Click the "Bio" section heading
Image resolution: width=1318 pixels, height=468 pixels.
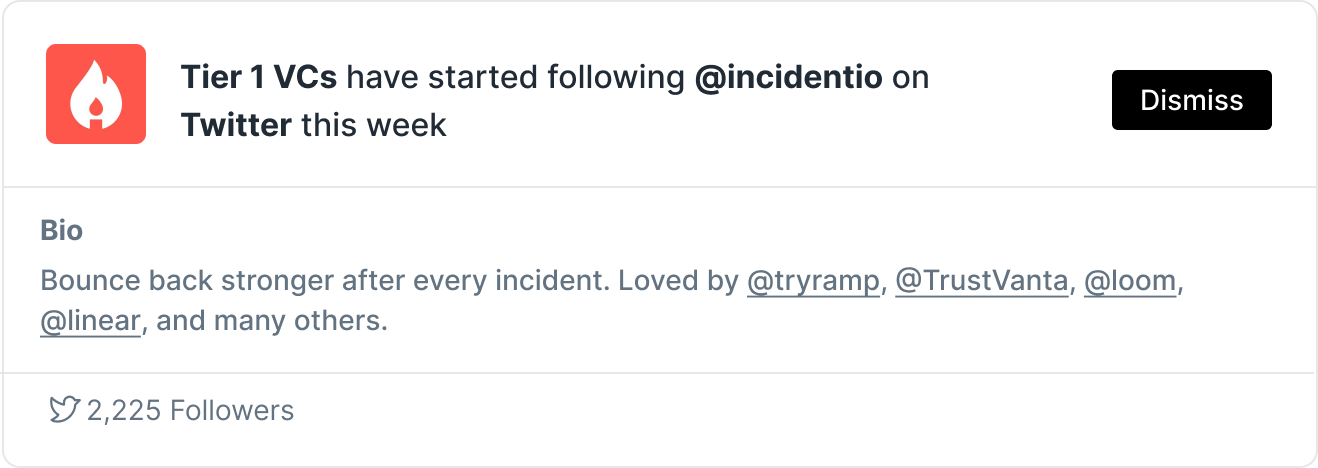tap(62, 231)
